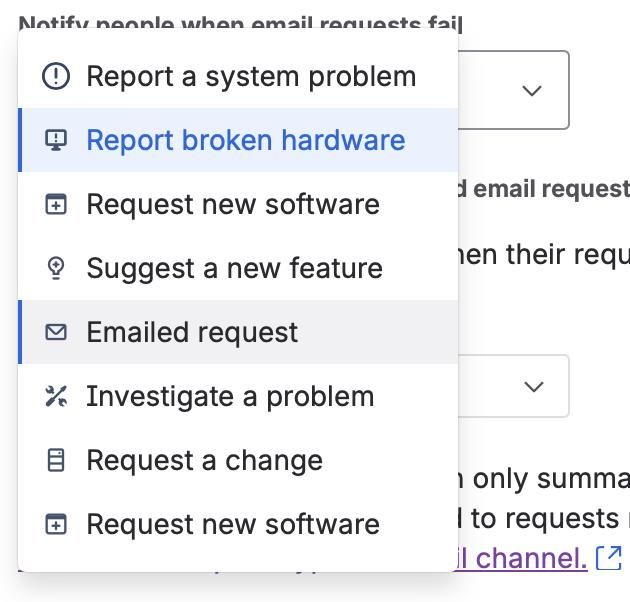This screenshot has width=630, height=602.
Task: Click the monitor icon beside Report broken hardware
Action: 56,141
